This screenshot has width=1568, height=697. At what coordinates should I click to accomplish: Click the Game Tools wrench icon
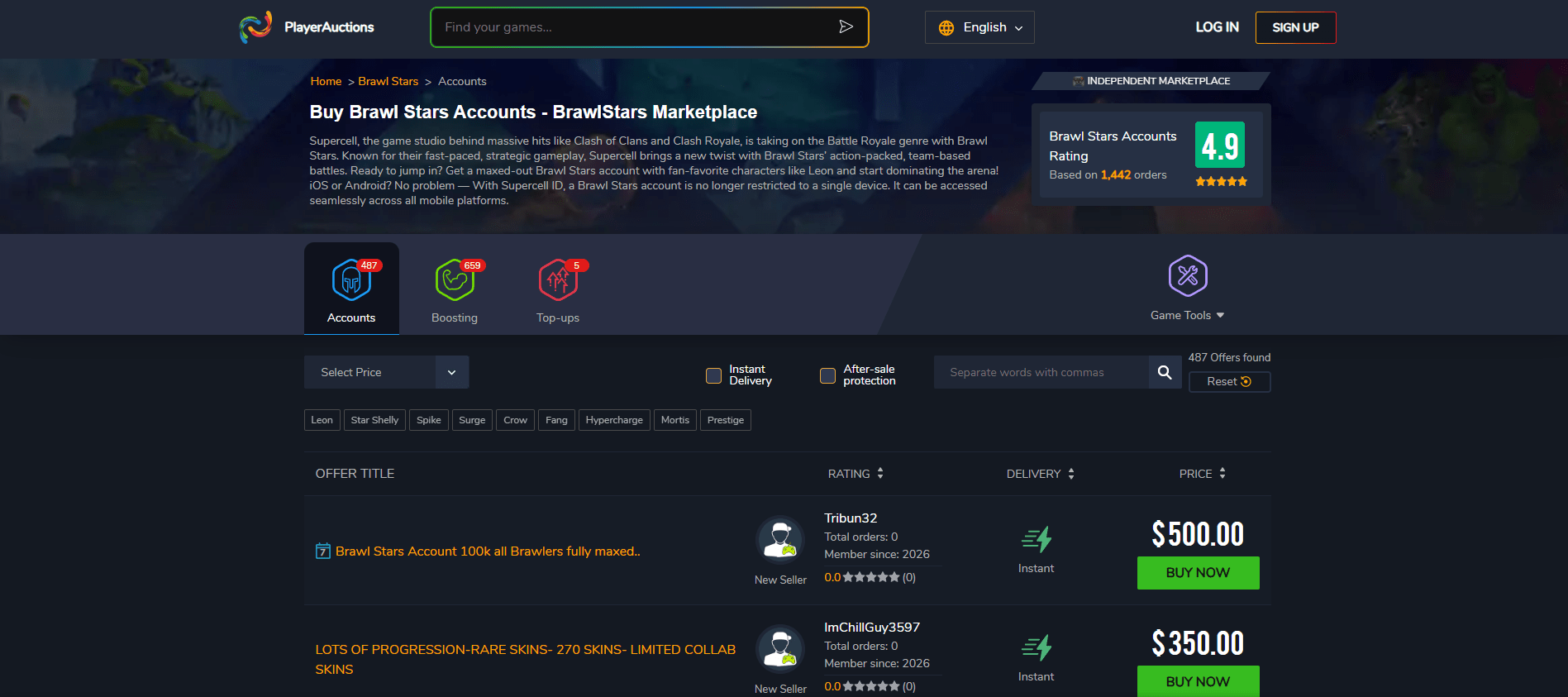tap(1187, 276)
